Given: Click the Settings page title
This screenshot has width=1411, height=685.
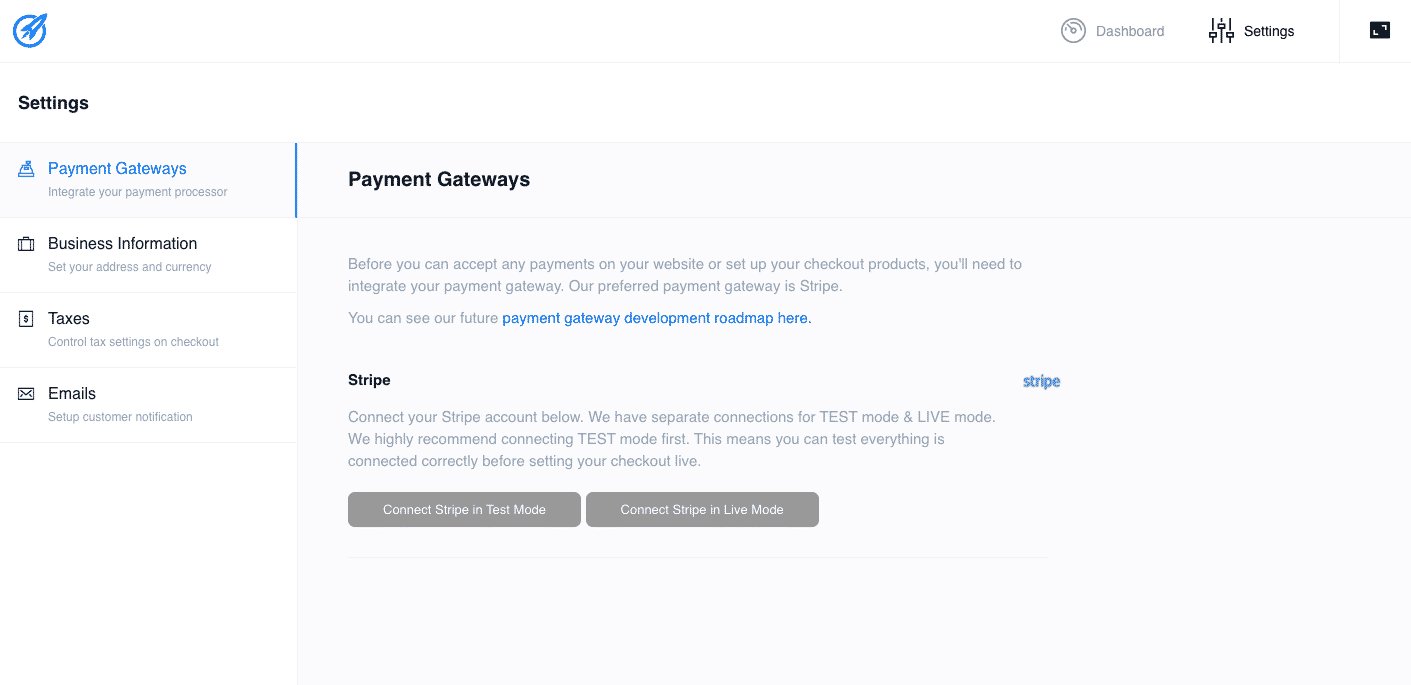Looking at the screenshot, I should point(53,103).
